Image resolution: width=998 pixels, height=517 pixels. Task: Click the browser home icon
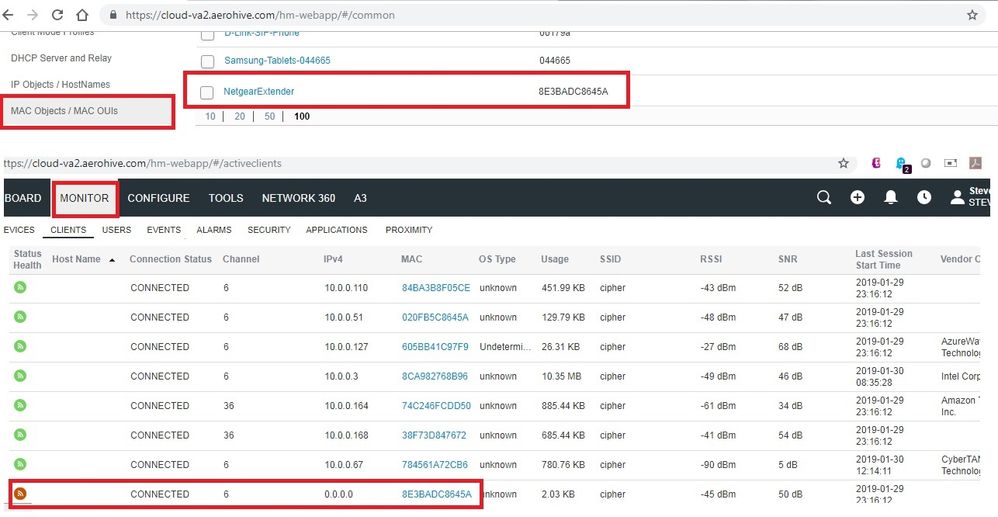pos(83,15)
